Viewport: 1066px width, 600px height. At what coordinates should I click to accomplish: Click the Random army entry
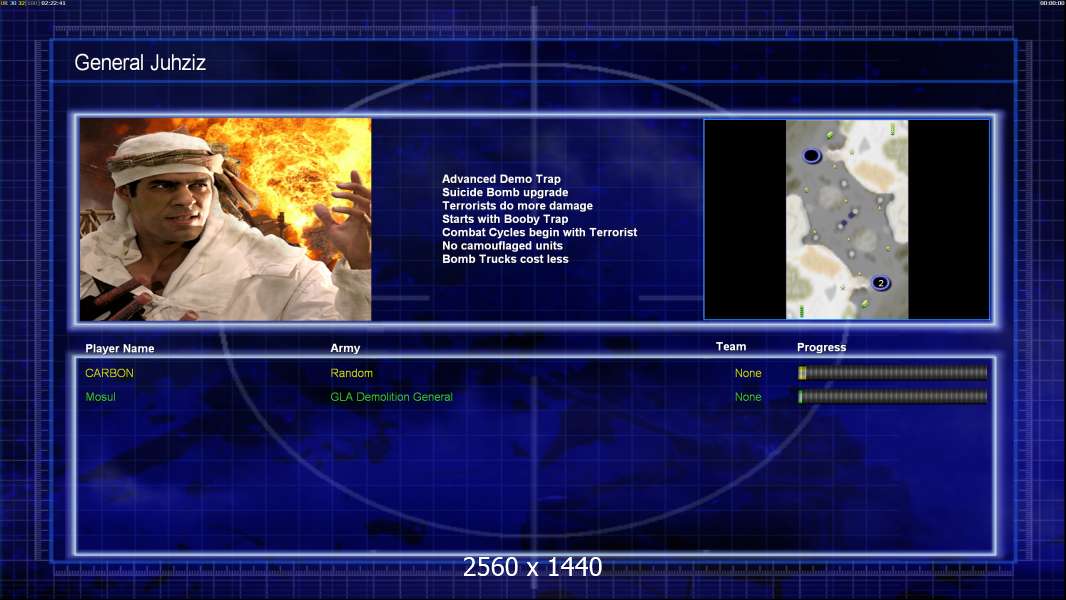coord(351,373)
